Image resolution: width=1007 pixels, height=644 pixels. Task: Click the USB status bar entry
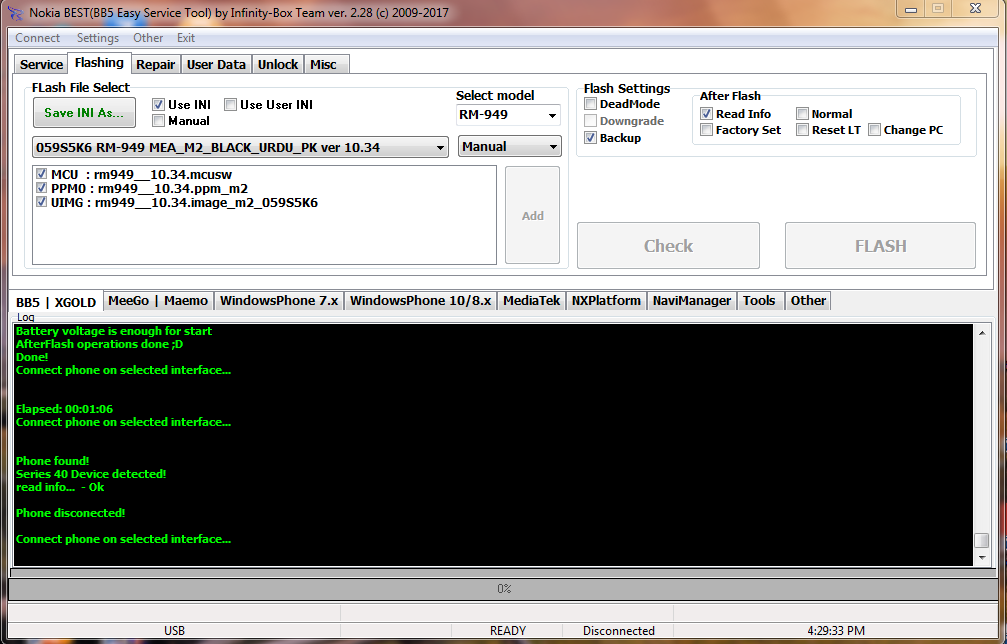pyautogui.click(x=174, y=631)
